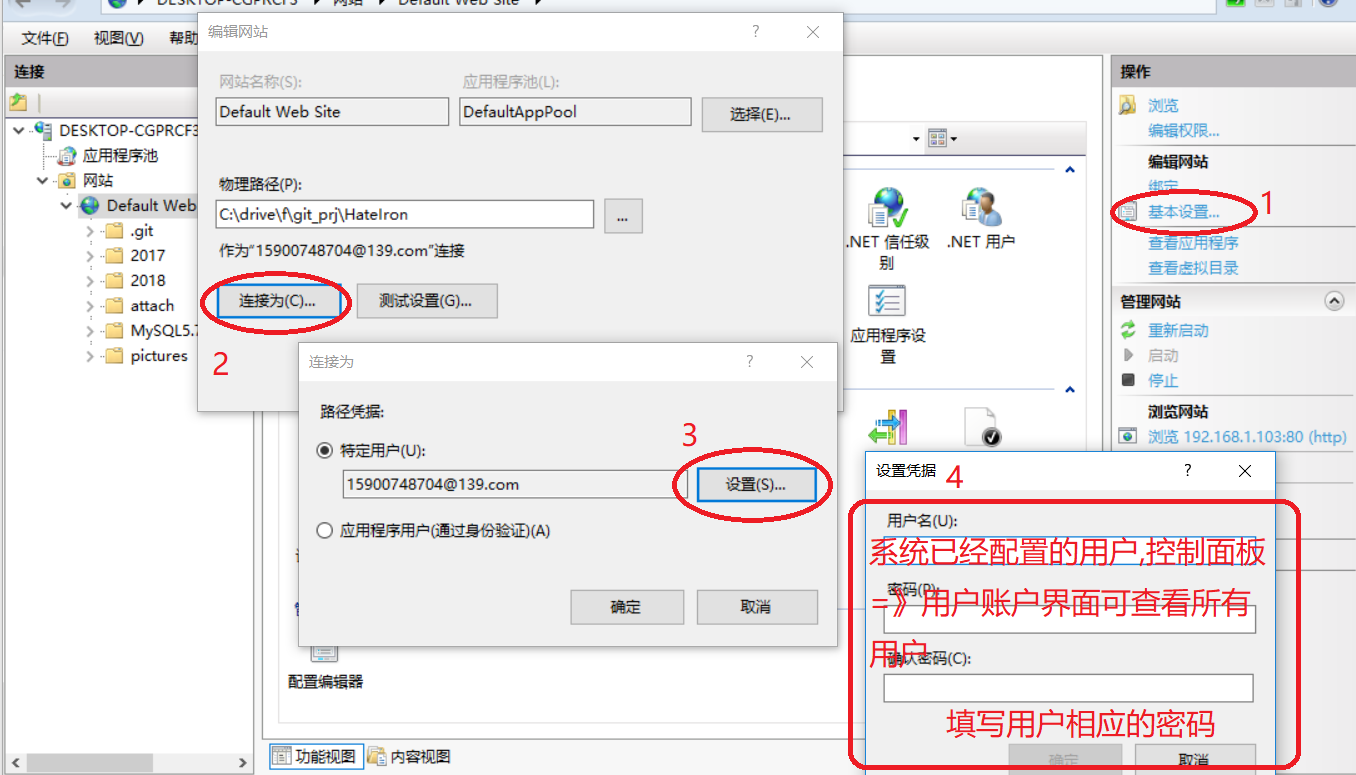Click the view-mode icon dropdown in toolbar
Screen dimensions: 1356x775
pyautogui.click(x=942, y=138)
